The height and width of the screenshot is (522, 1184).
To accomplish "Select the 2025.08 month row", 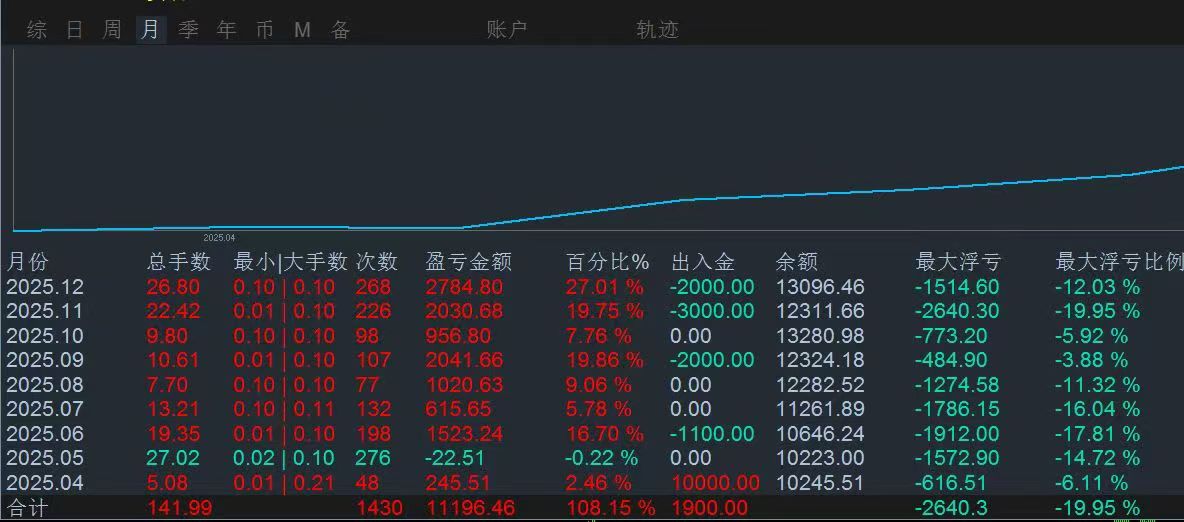I will 592,385.
